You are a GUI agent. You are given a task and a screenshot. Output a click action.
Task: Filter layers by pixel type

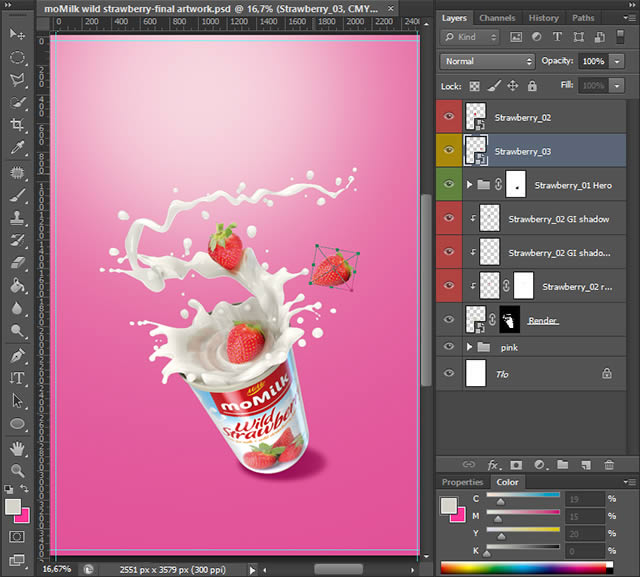pos(516,37)
